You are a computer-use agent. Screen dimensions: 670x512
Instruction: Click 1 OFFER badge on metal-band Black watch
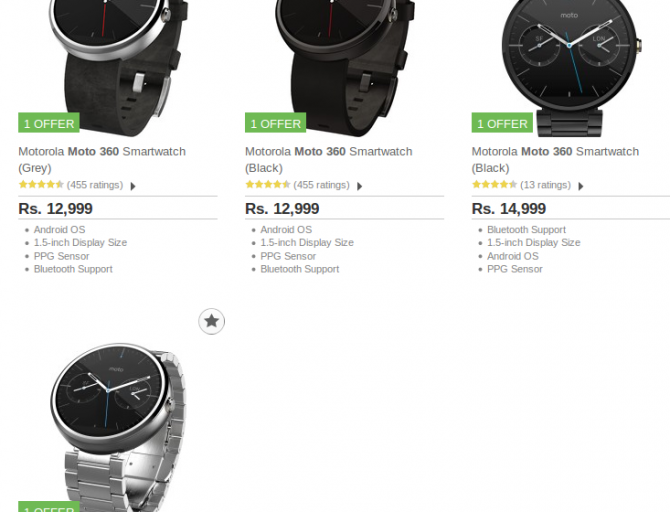(502, 123)
